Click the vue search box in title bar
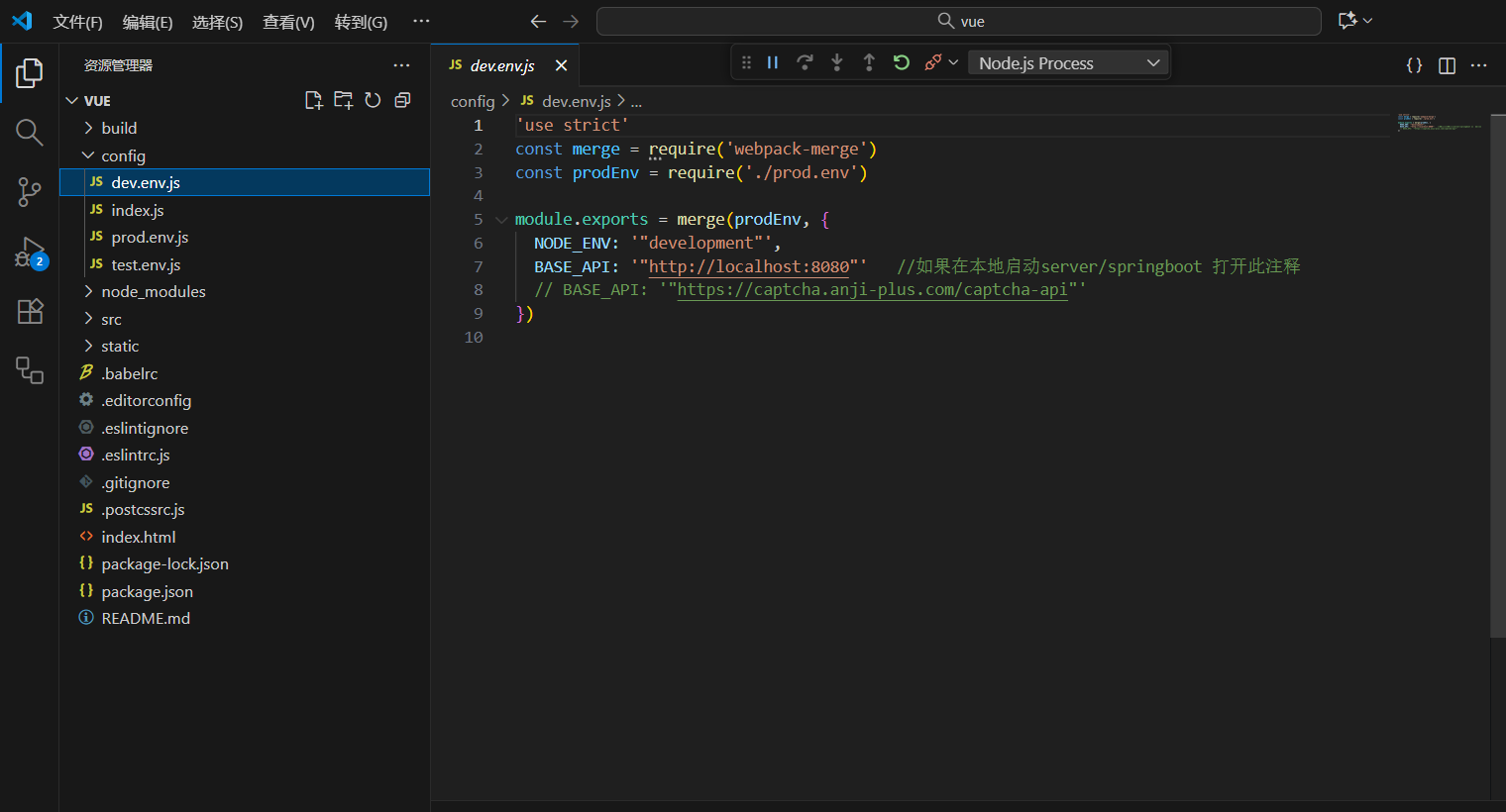This screenshot has height=812, width=1506. click(958, 21)
